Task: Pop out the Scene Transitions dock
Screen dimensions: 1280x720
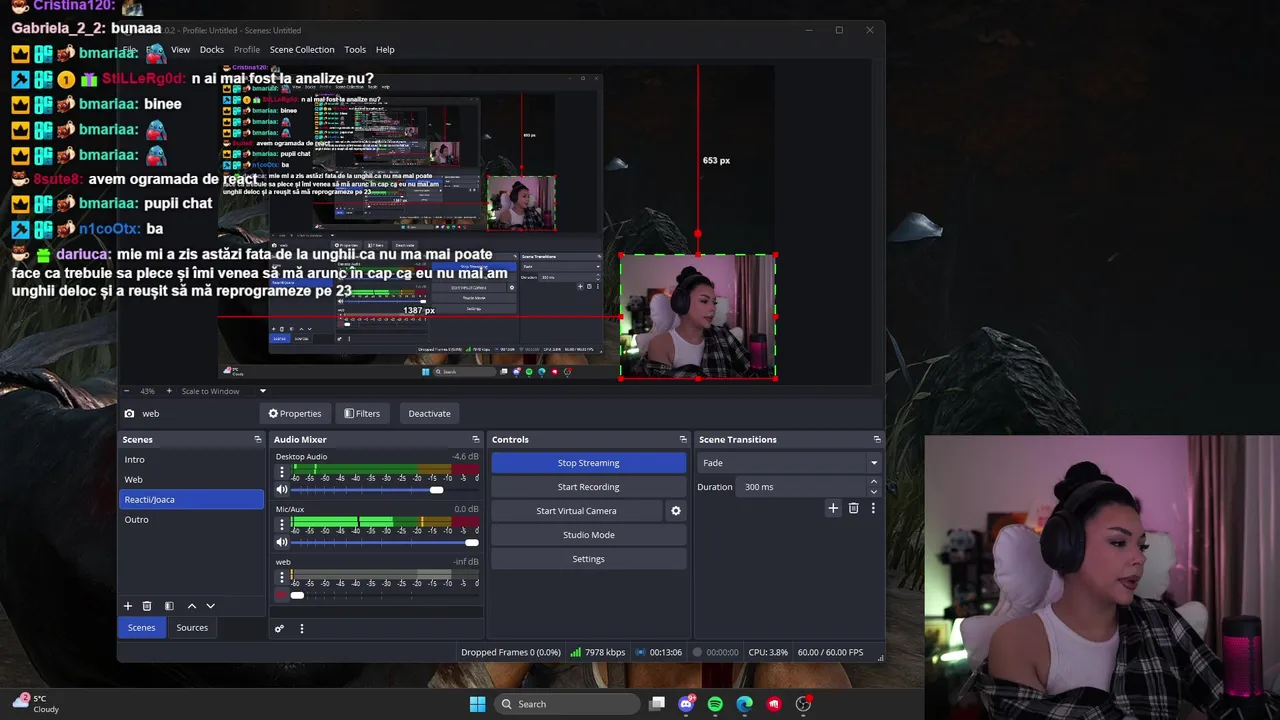Action: click(877, 440)
